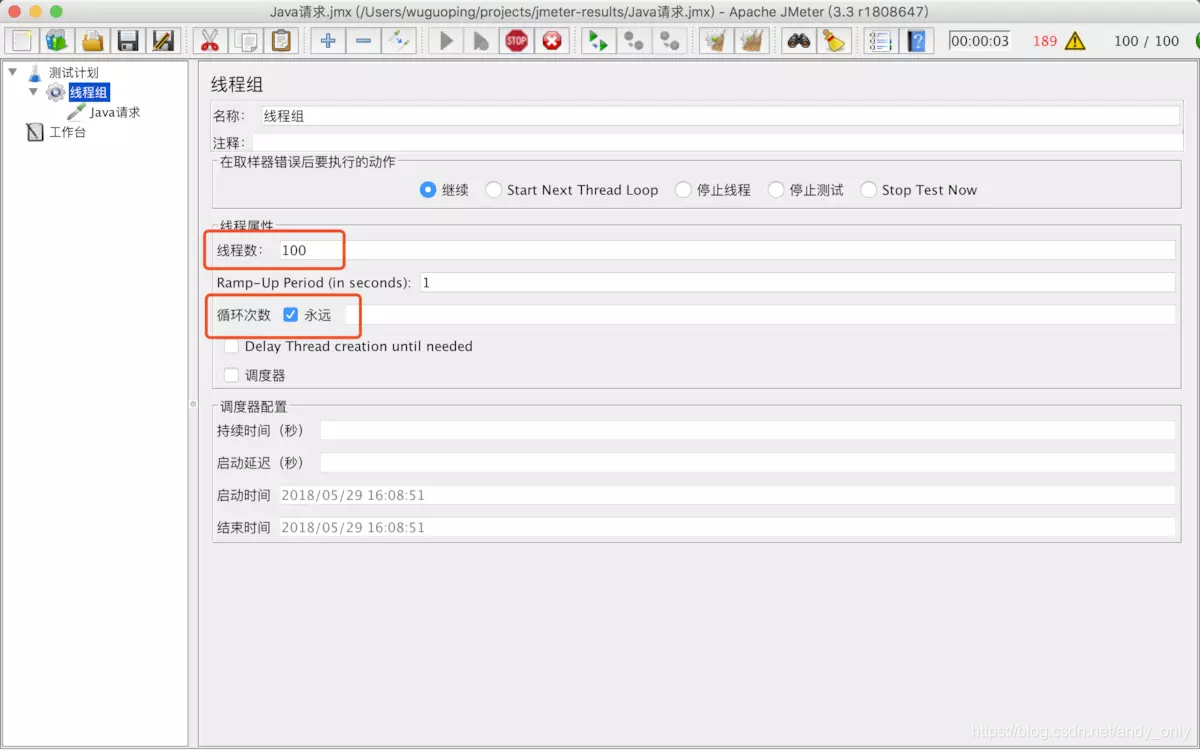Select 工作台 in the tree
The width and height of the screenshot is (1200, 750).
67,132
